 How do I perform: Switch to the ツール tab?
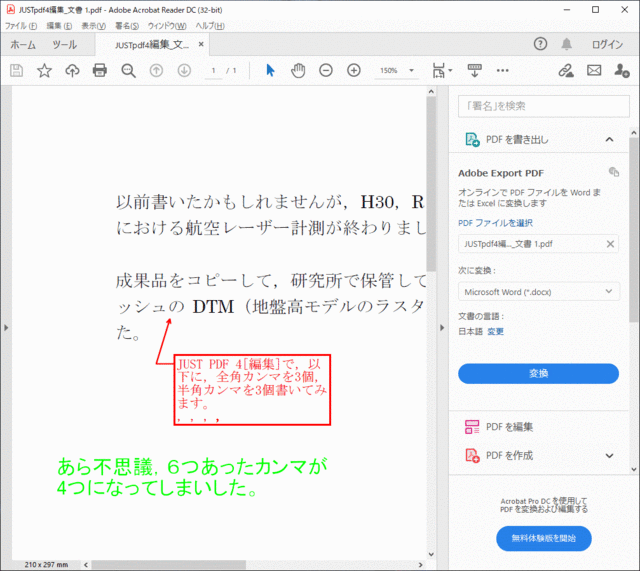click(x=64, y=44)
